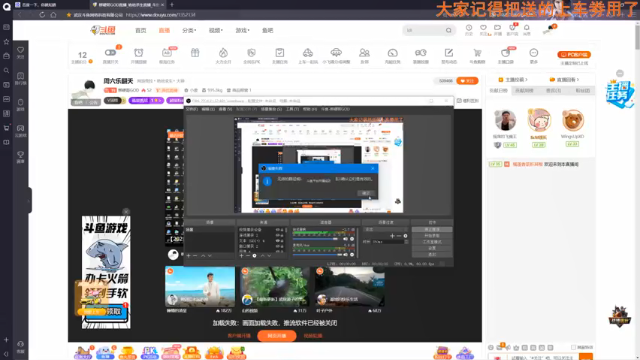Click the Douyu logo in the header
Screen dimensions: 640x360
103,30
